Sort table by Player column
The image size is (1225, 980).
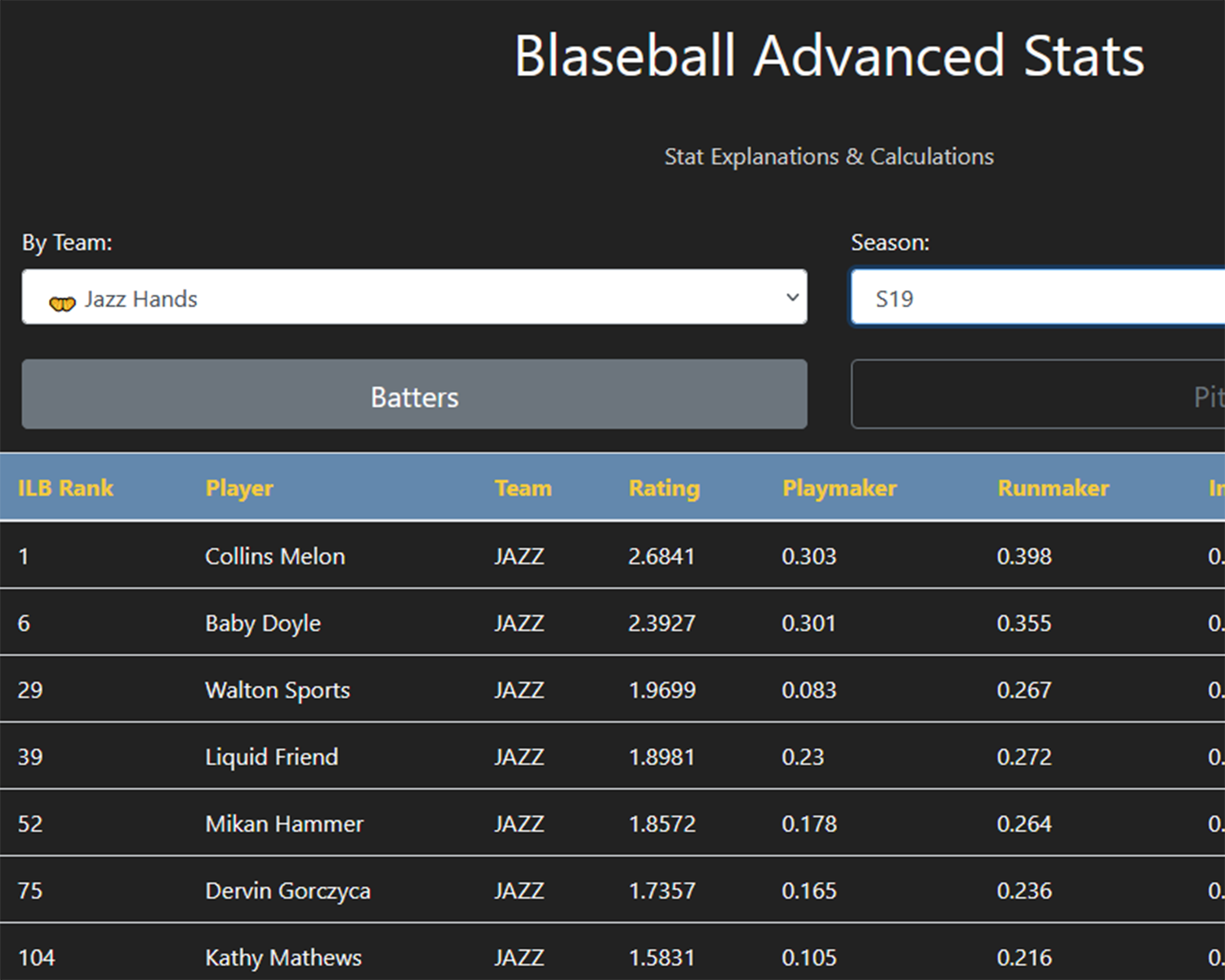[239, 488]
